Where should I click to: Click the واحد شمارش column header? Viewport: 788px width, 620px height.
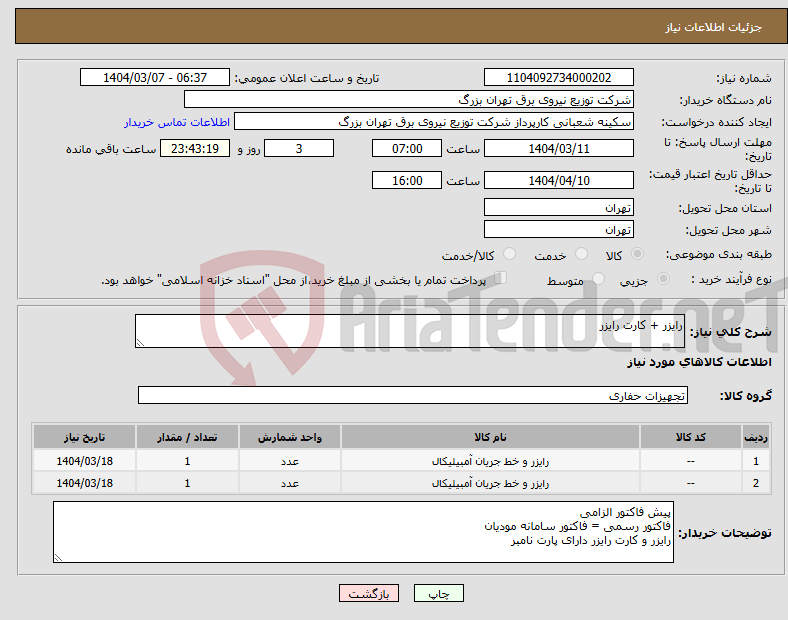pos(290,437)
